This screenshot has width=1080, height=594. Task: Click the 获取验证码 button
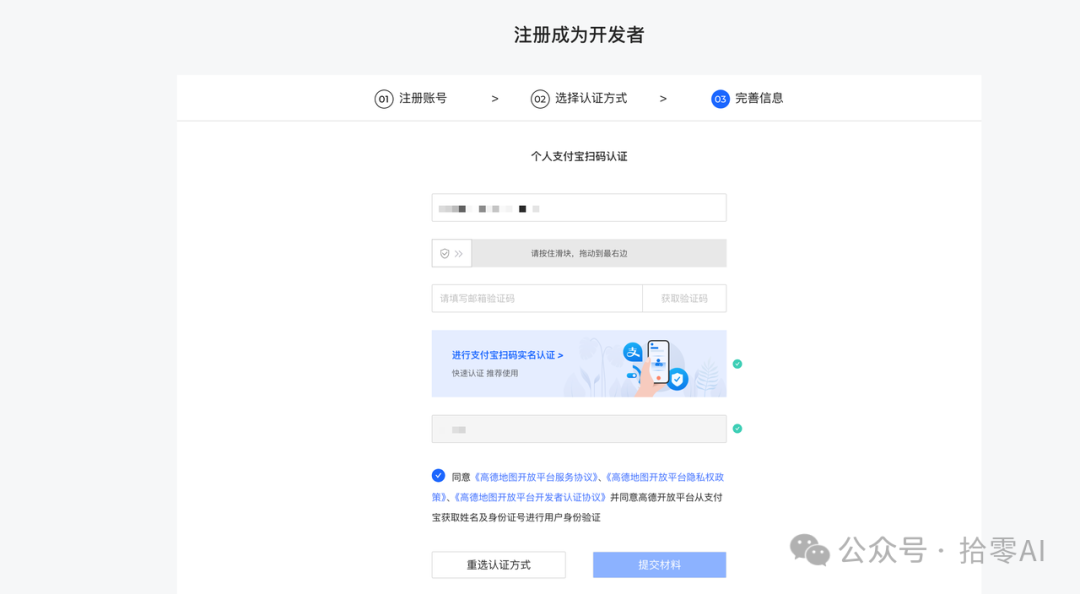[x=684, y=298]
